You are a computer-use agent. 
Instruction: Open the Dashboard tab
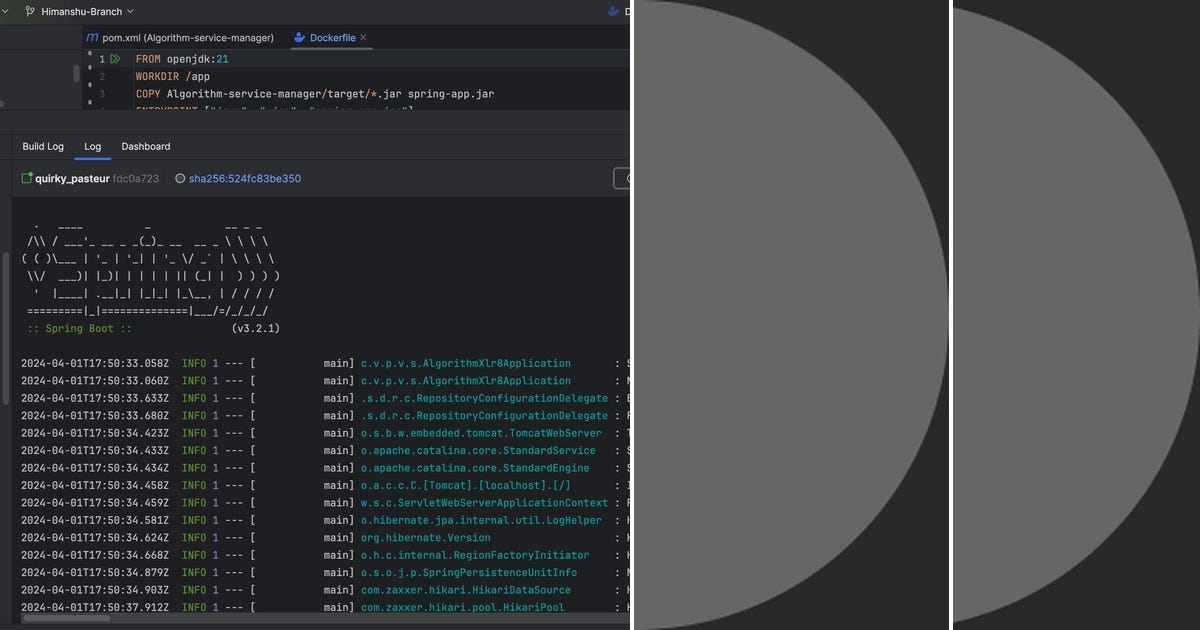[x=145, y=146]
